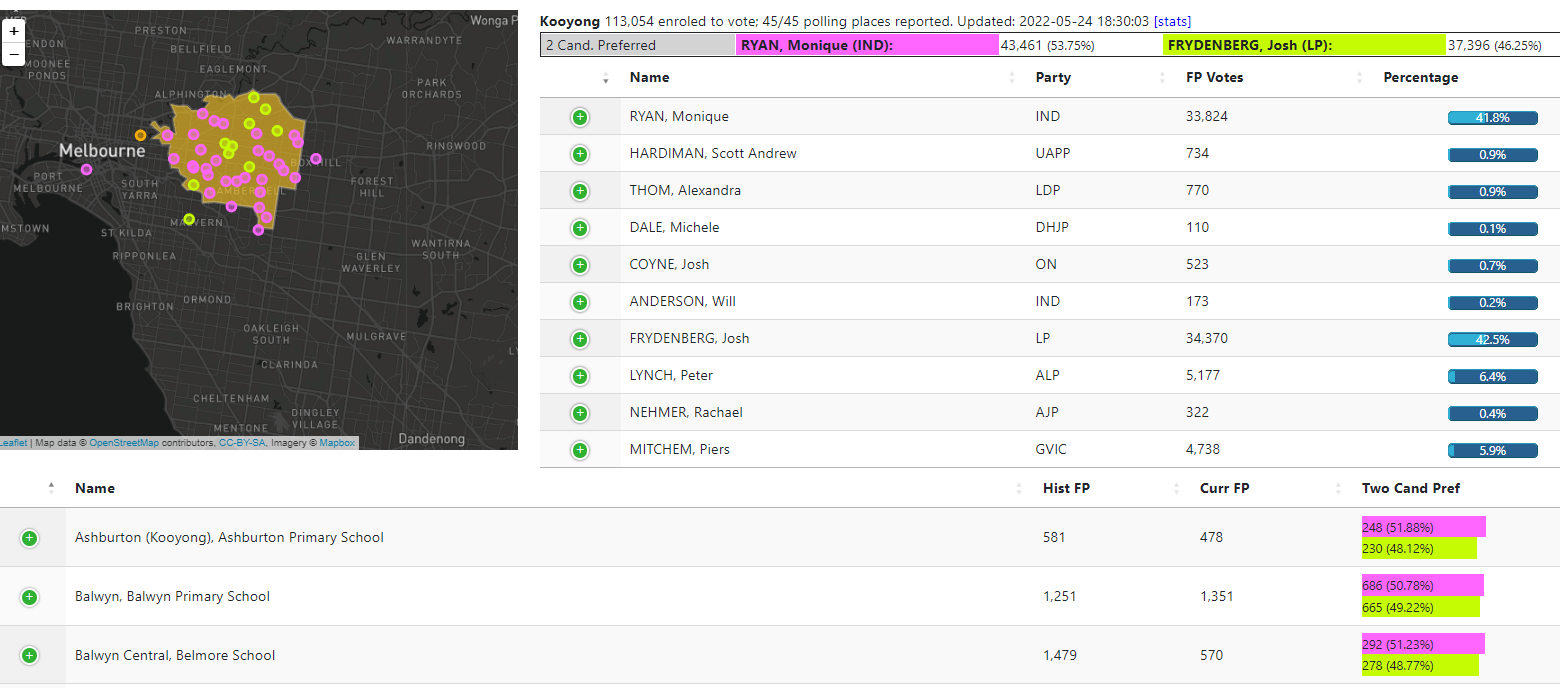Click Ashburton's green 230 (48.12%) bar
This screenshot has width=1560, height=688.
(x=1419, y=548)
